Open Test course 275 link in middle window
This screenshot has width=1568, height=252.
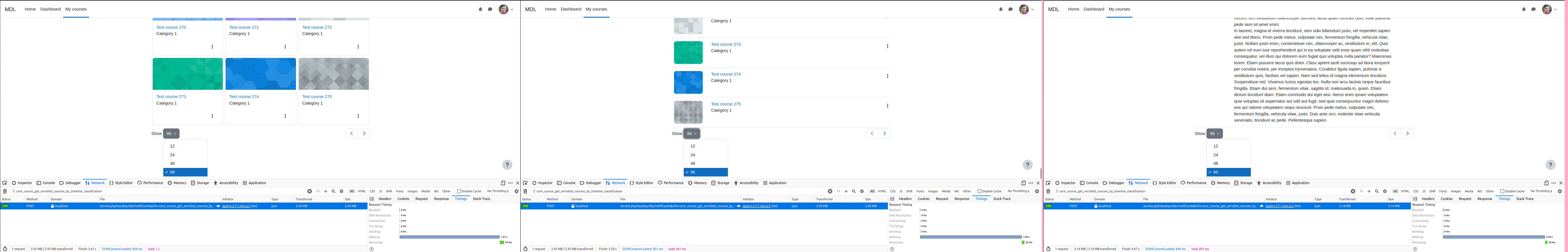pos(726,104)
